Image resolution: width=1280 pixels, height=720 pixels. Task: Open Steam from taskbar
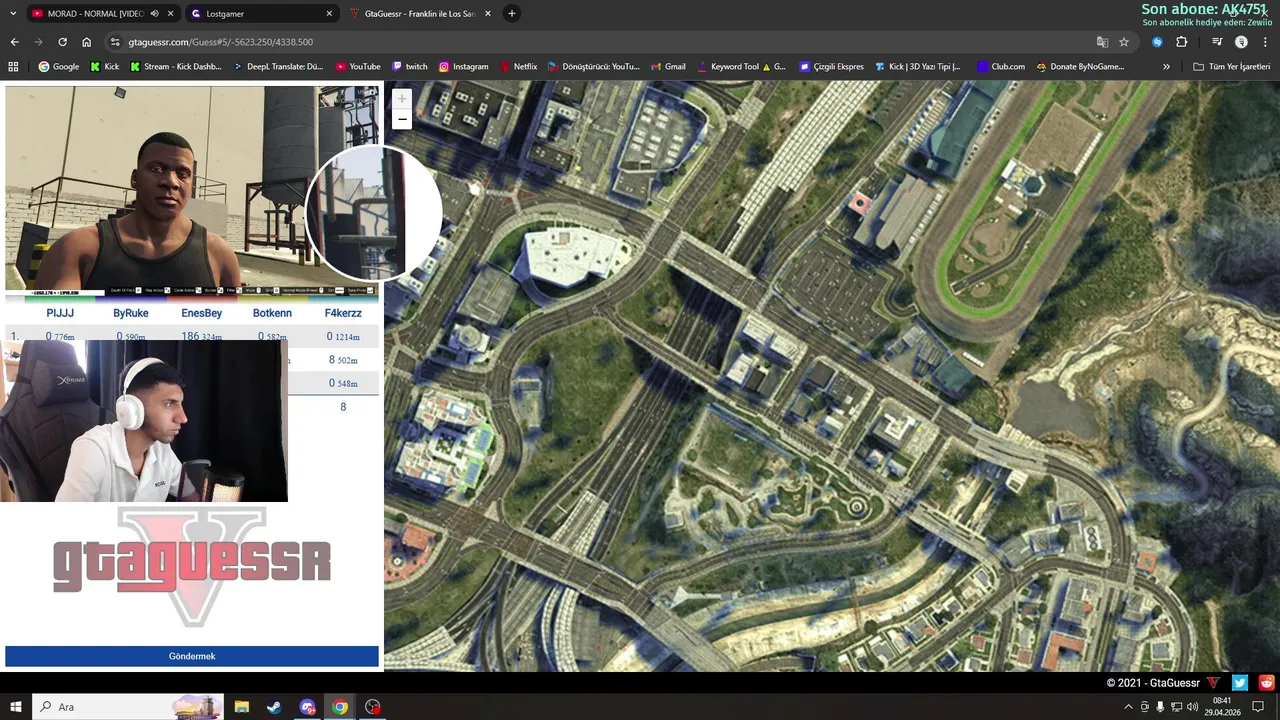tap(274, 707)
